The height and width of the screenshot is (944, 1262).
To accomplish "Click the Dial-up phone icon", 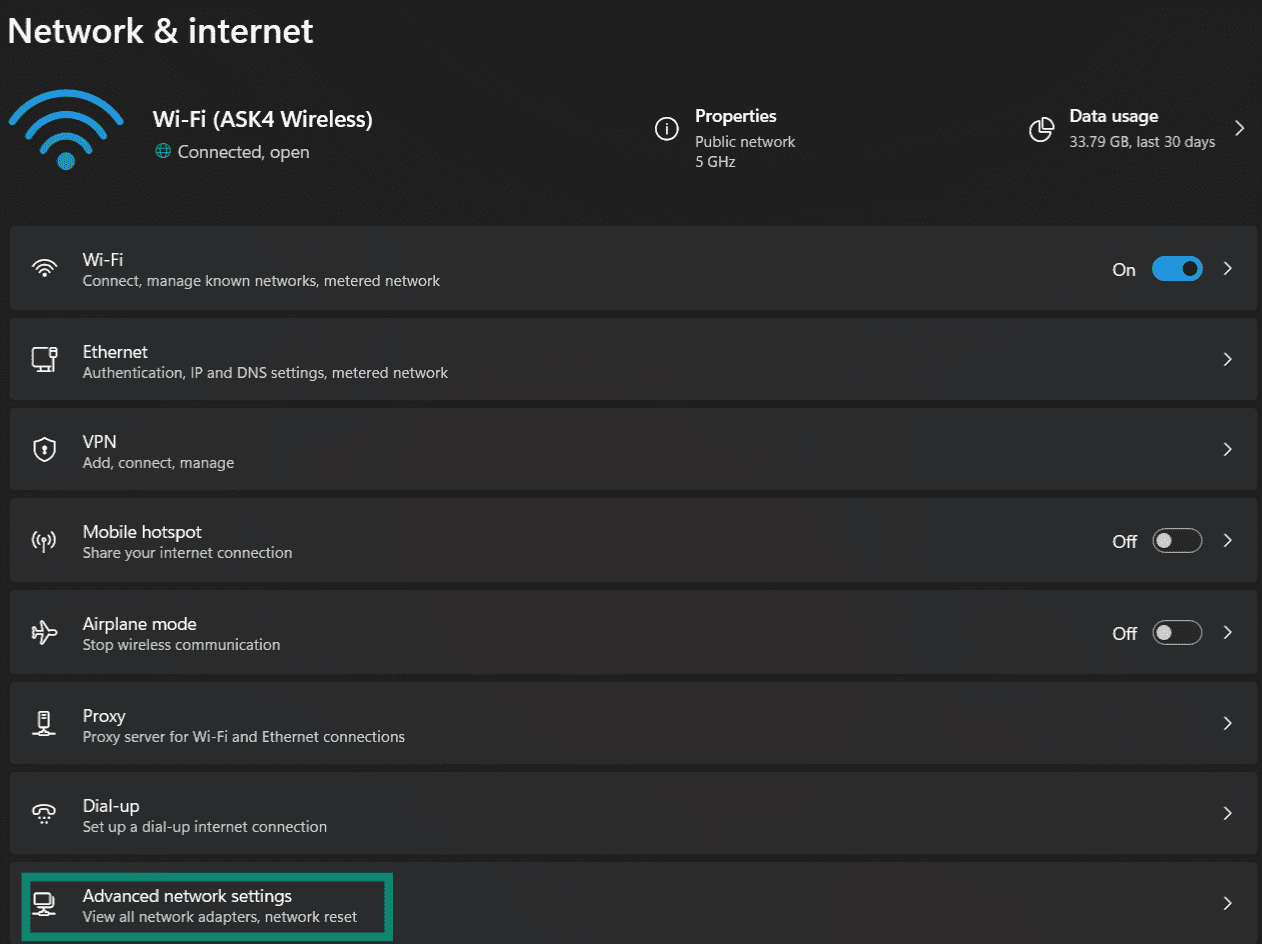I will (x=44, y=813).
